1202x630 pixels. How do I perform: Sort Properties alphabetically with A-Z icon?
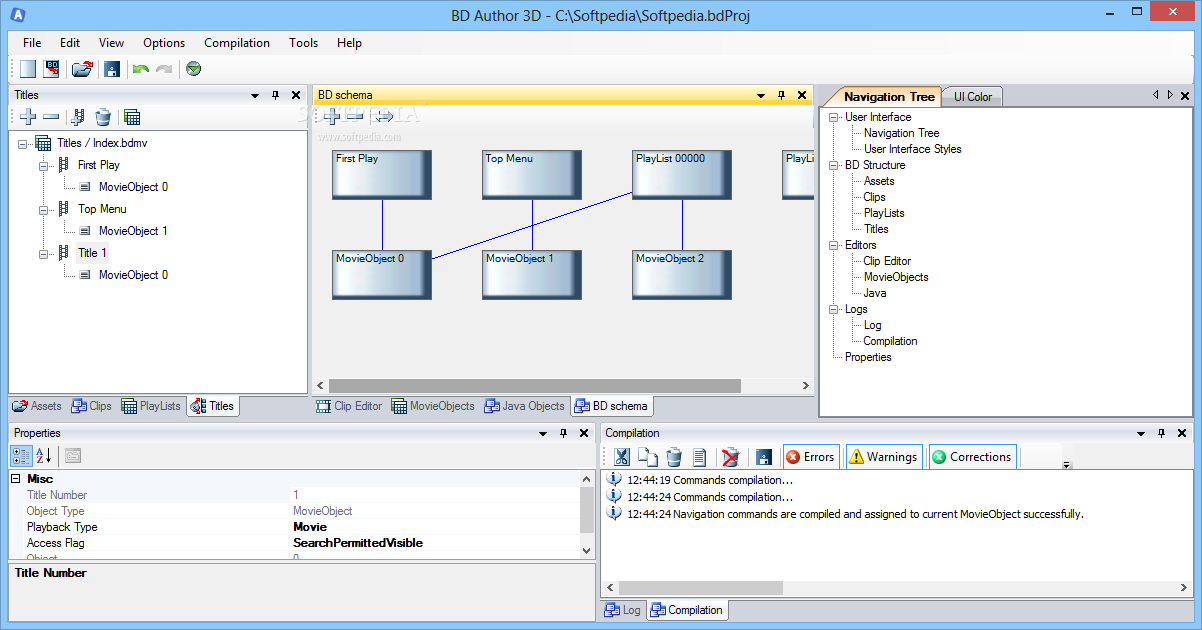(44, 456)
